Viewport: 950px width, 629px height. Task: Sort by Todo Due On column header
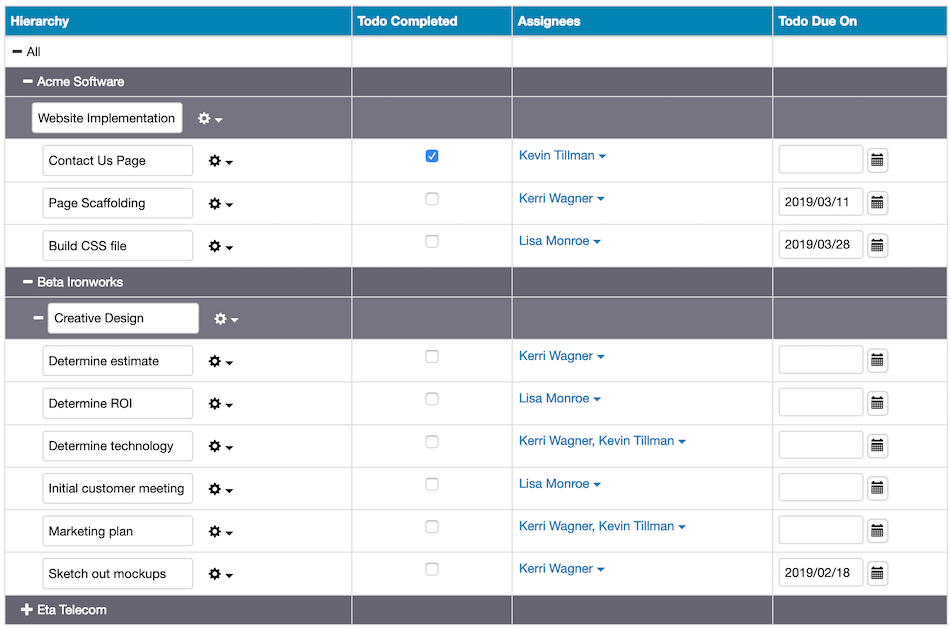817,21
